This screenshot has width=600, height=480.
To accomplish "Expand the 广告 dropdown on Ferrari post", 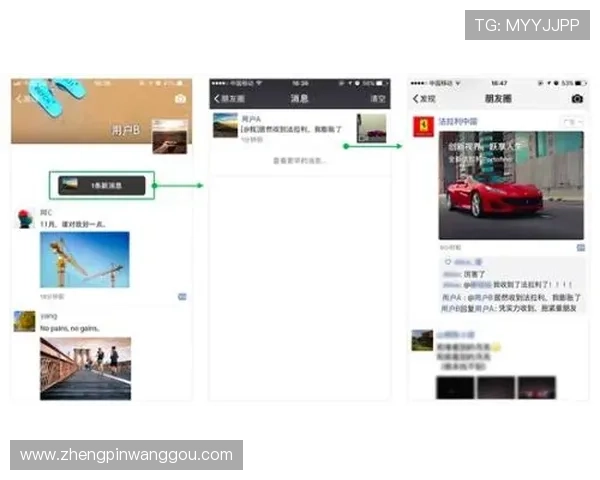I will [x=573, y=122].
